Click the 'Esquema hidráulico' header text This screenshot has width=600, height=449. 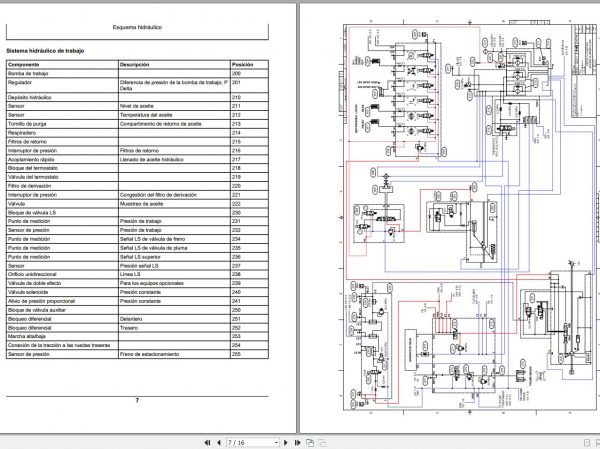[x=137, y=27]
